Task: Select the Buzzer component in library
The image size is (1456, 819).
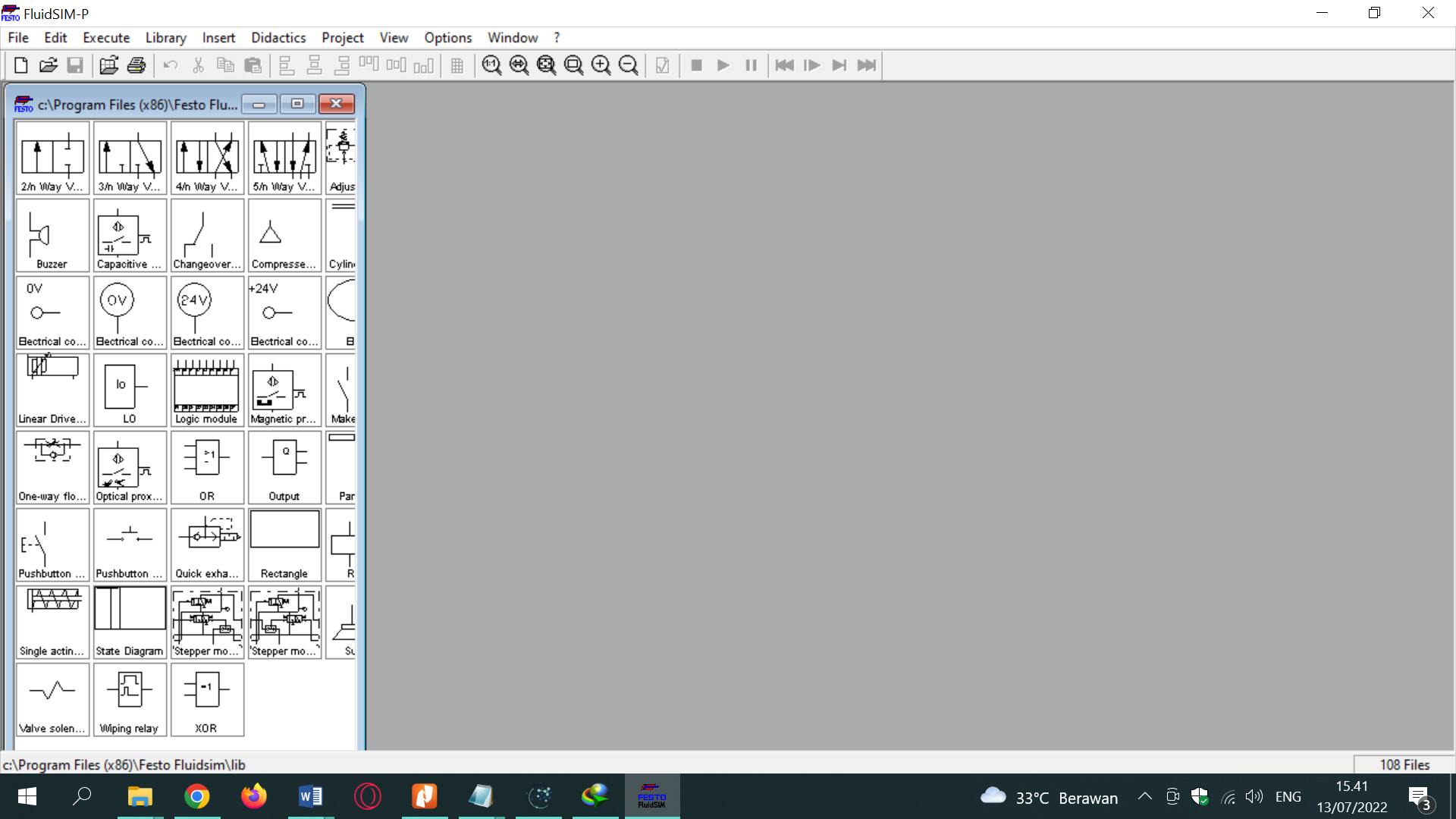Action: 52,235
